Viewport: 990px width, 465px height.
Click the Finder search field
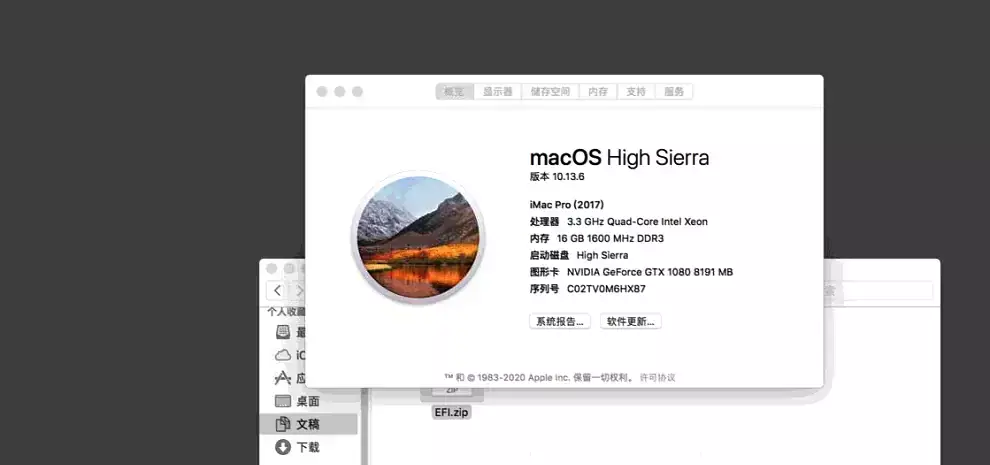(x=878, y=291)
